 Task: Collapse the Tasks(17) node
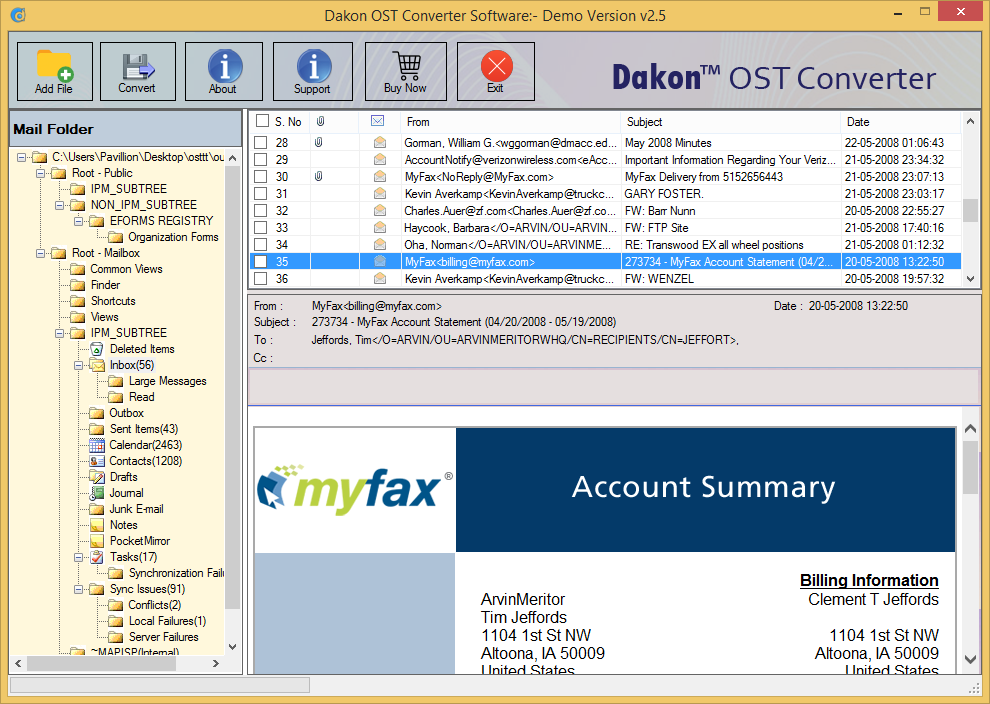tap(78, 558)
